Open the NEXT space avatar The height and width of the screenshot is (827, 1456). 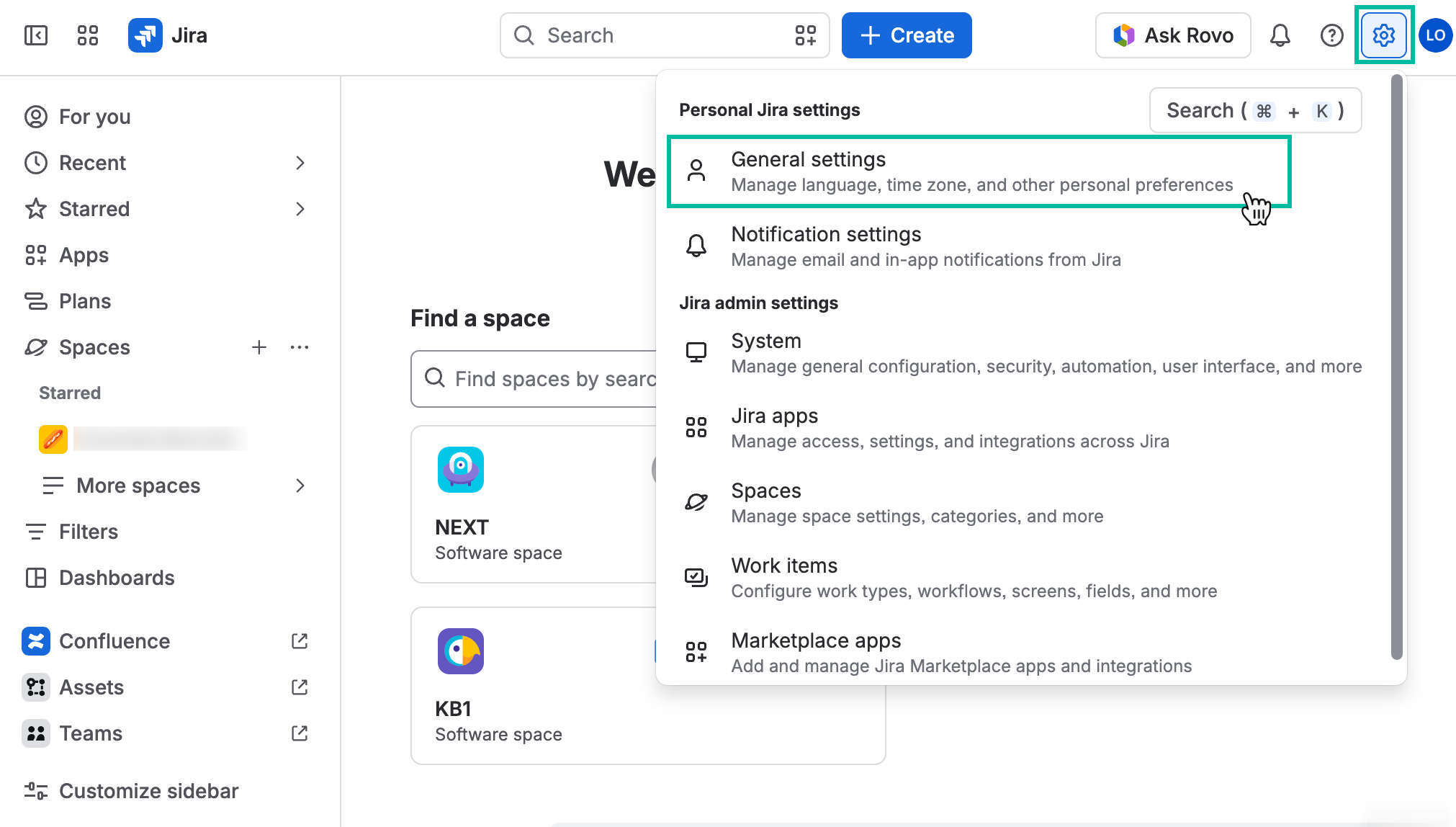(x=461, y=470)
